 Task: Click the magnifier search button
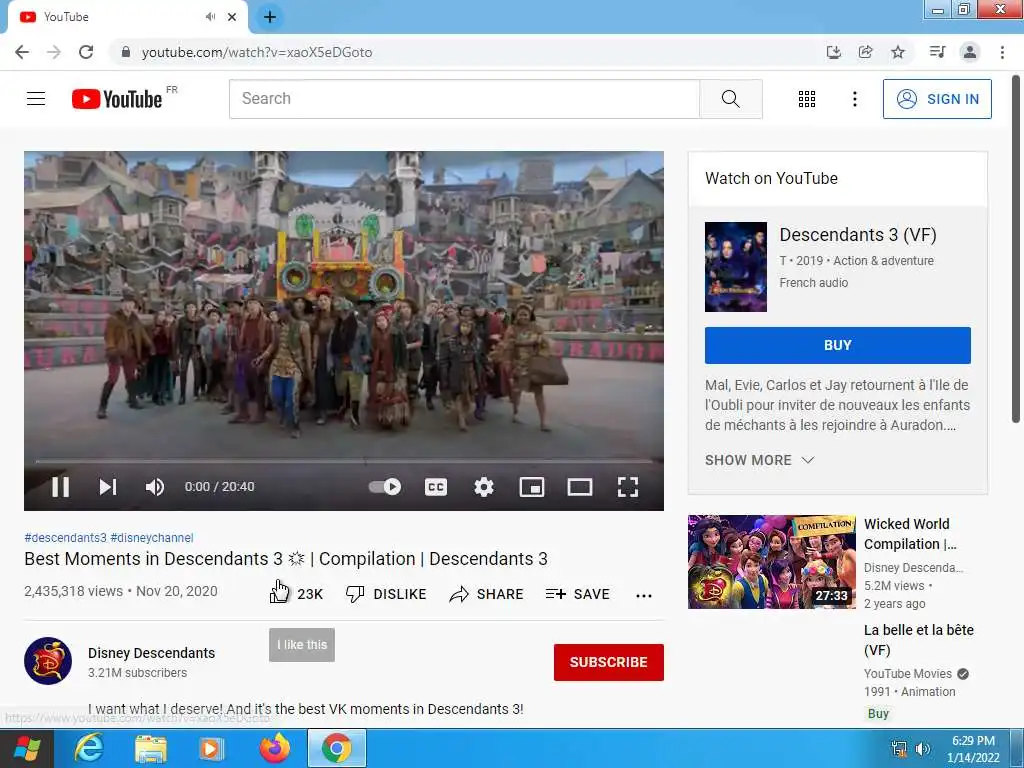731,99
